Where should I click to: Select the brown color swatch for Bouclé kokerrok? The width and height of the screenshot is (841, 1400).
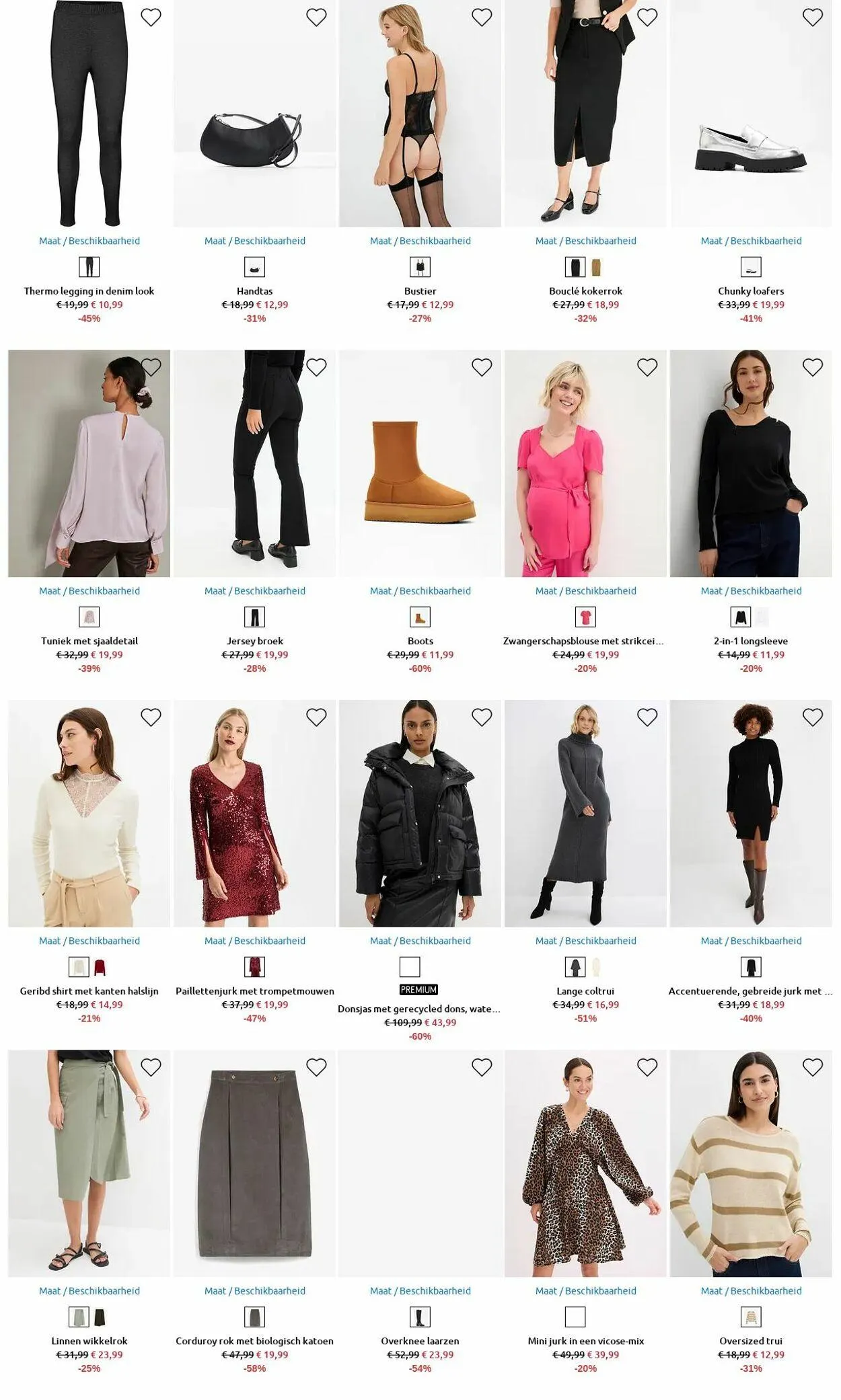[x=597, y=267]
